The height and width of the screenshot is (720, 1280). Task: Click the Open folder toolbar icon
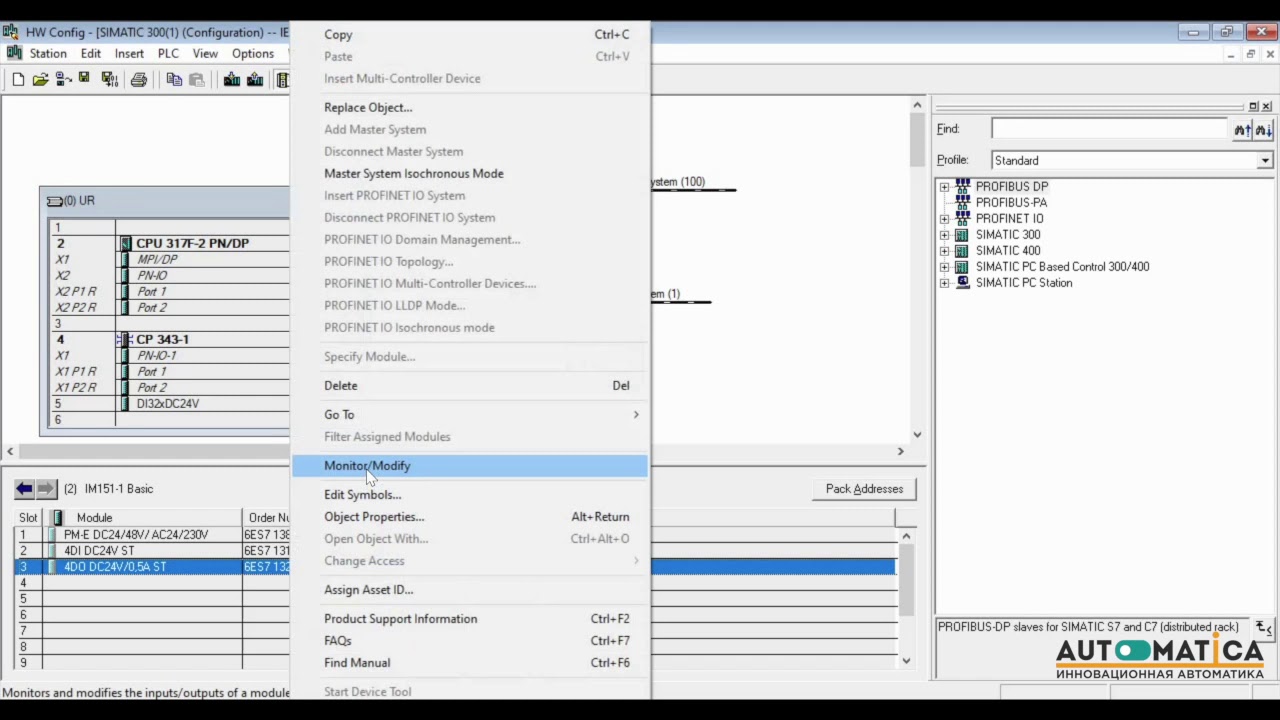[x=40, y=80]
